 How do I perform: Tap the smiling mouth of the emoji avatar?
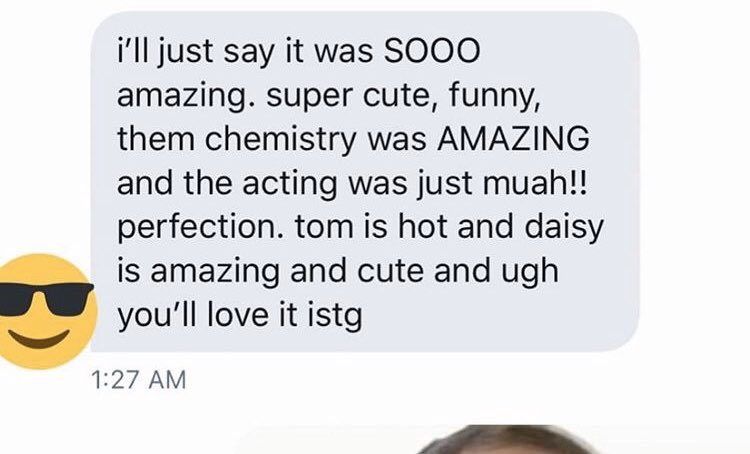pos(39,338)
